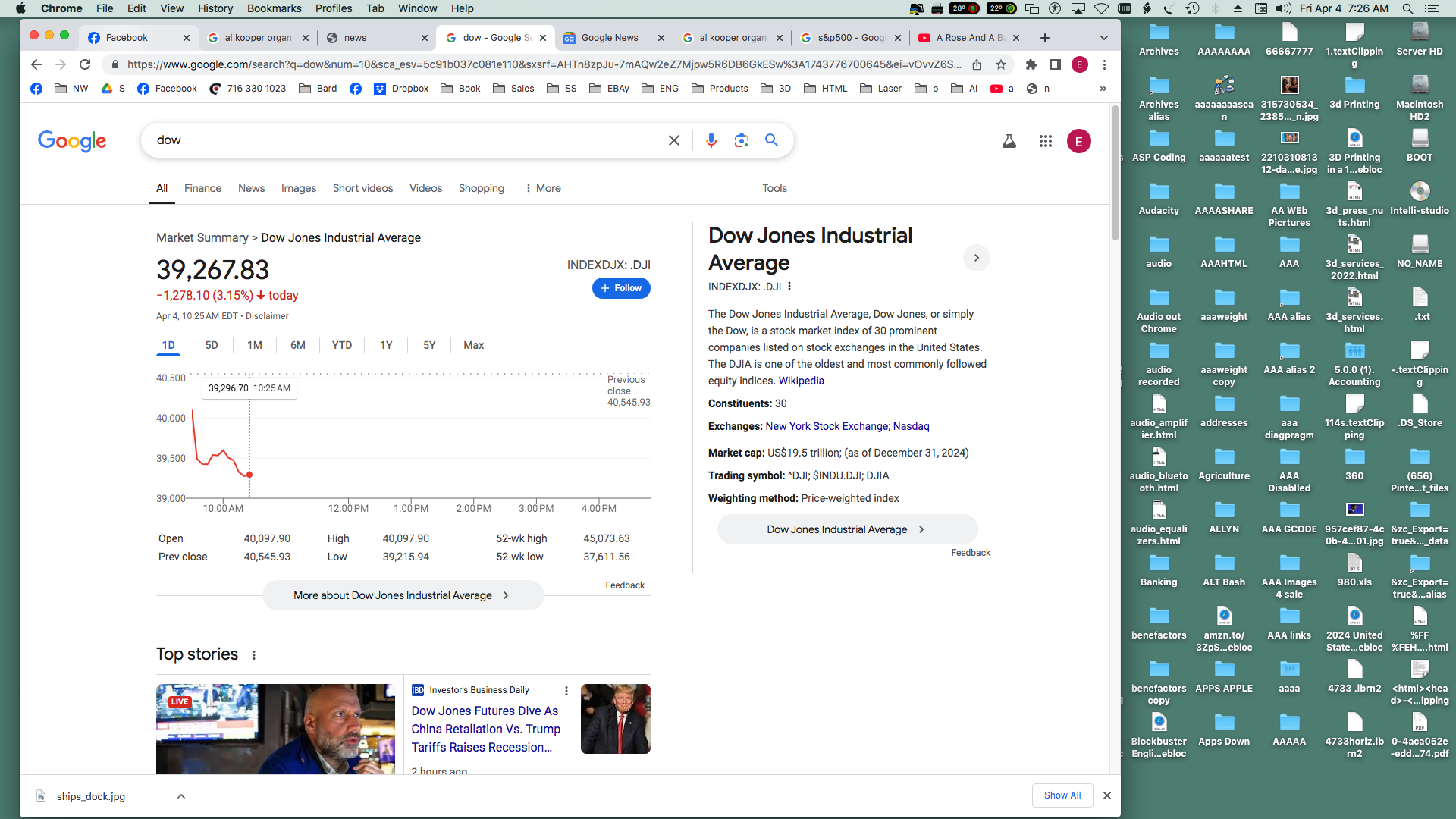Click the Google apps grid icon

(1045, 141)
